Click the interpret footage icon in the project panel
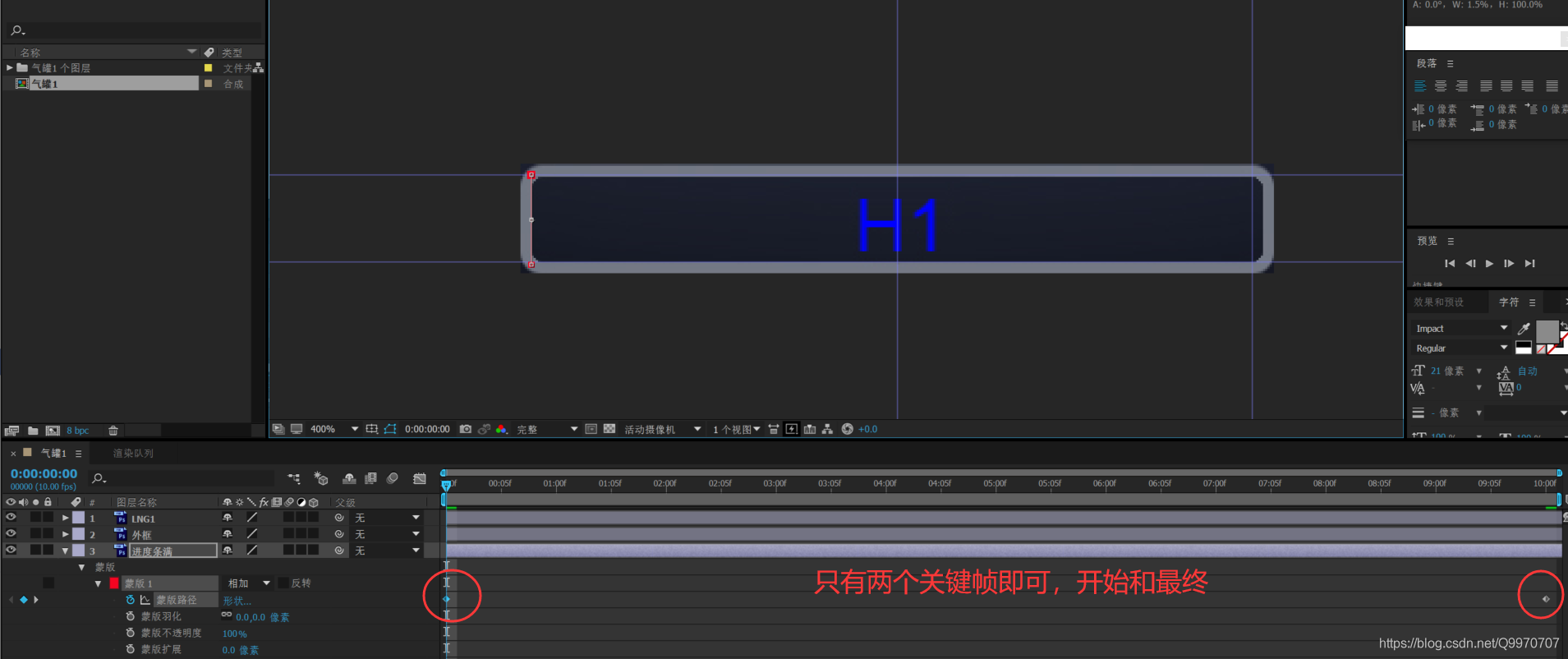 coord(11,431)
